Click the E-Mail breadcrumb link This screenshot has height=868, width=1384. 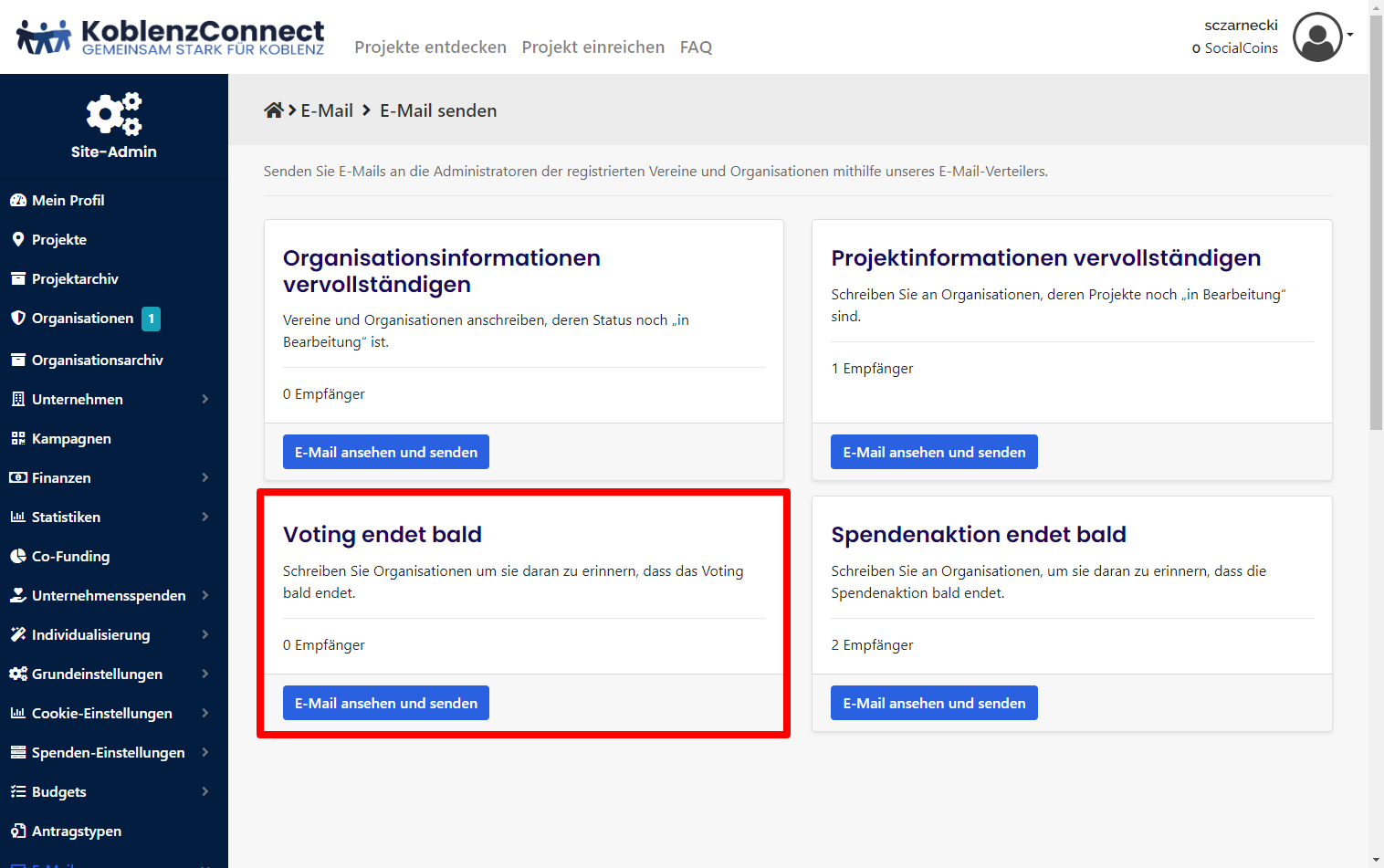pos(327,110)
